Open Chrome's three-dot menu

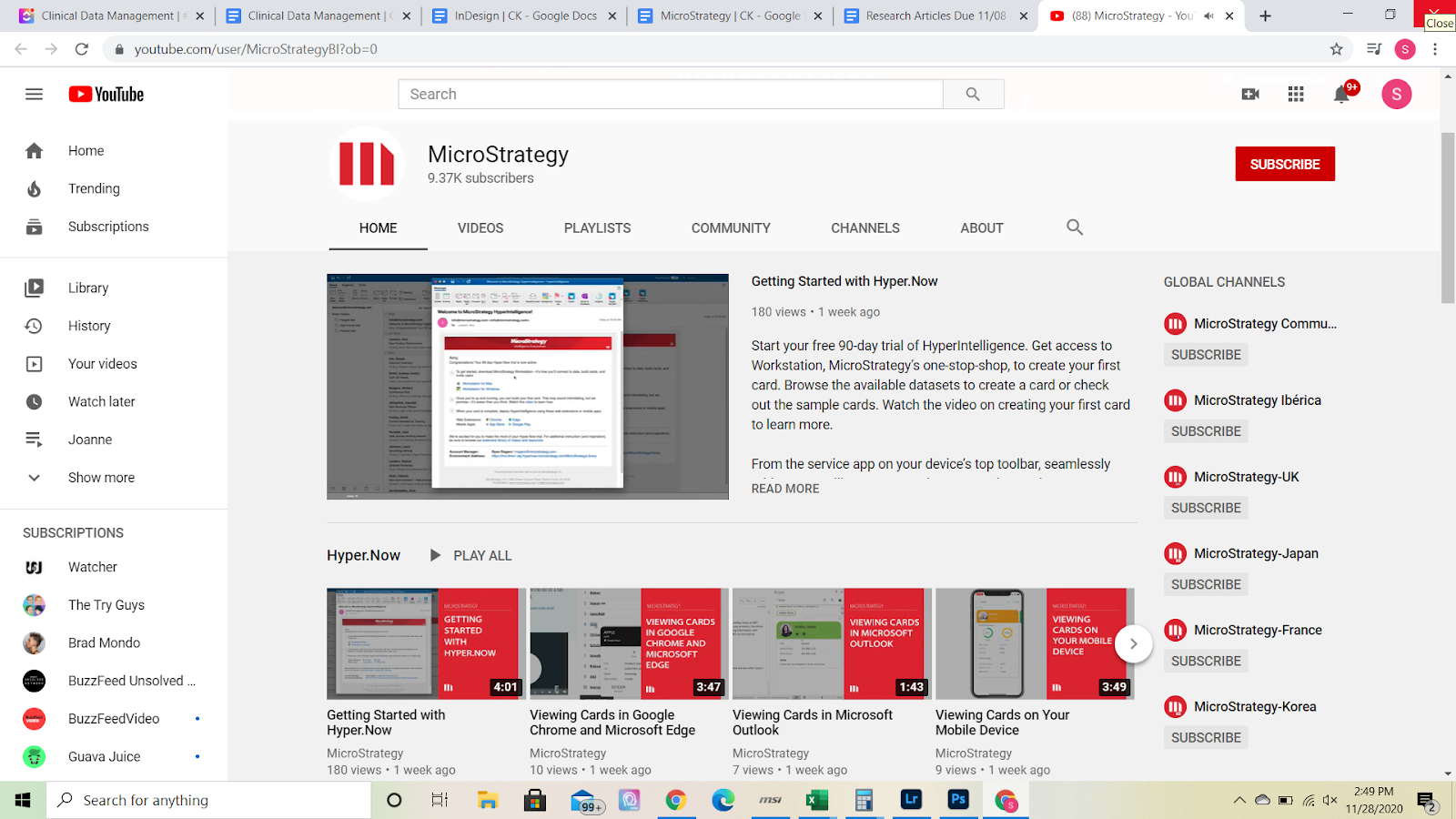tap(1435, 49)
